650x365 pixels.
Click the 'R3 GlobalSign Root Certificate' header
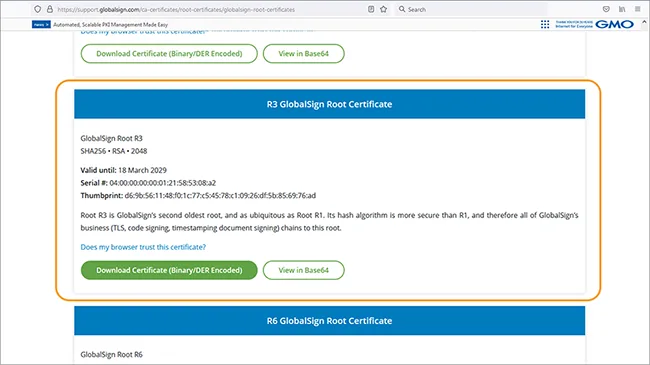tap(330, 104)
